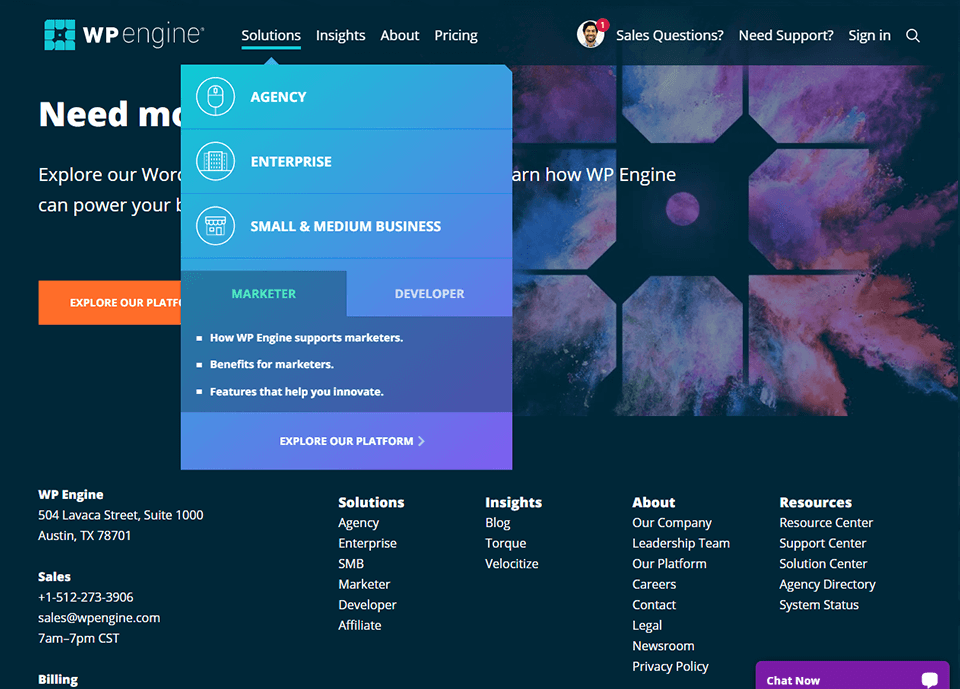This screenshot has width=960, height=689.
Task: Open the Agency Directory link
Action: click(x=827, y=584)
